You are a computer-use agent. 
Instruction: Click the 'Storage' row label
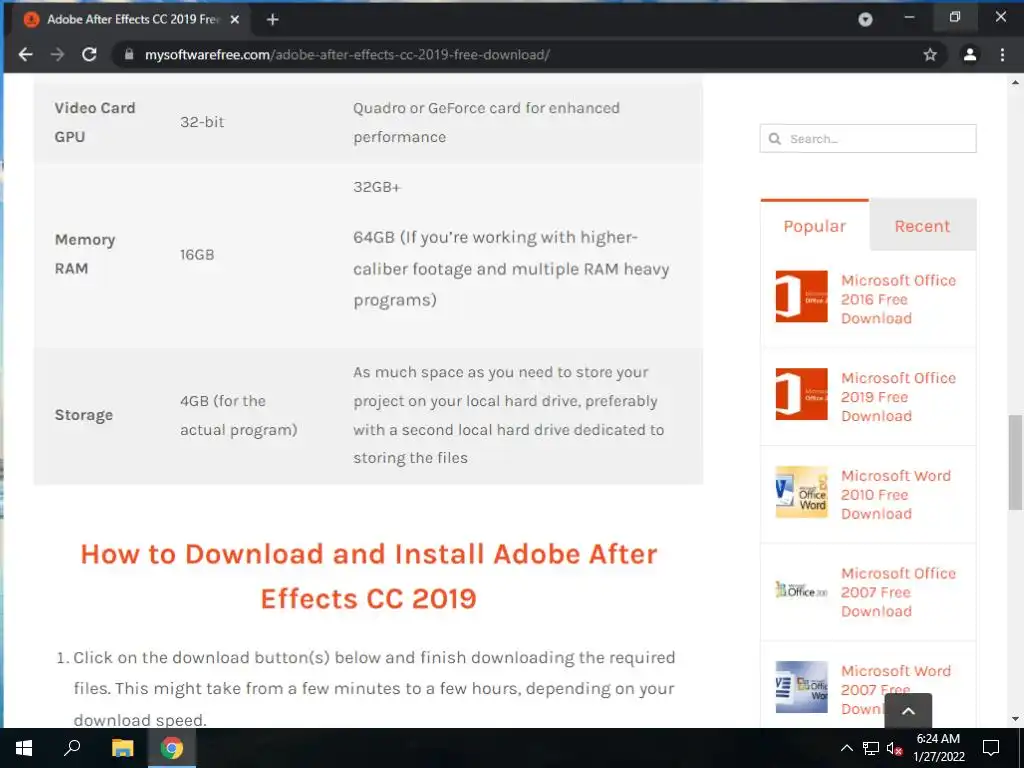coord(84,415)
